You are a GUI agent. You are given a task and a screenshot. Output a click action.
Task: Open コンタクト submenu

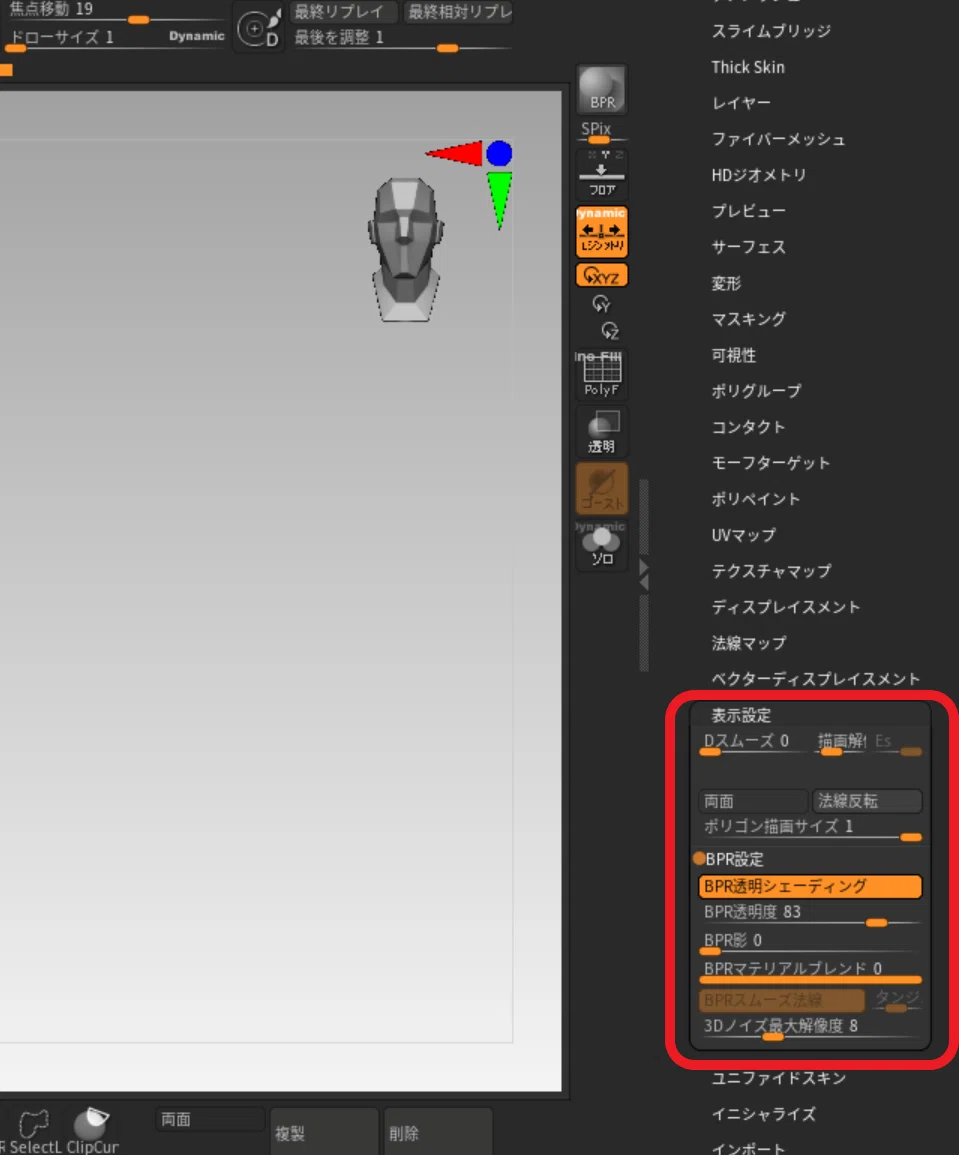748,427
